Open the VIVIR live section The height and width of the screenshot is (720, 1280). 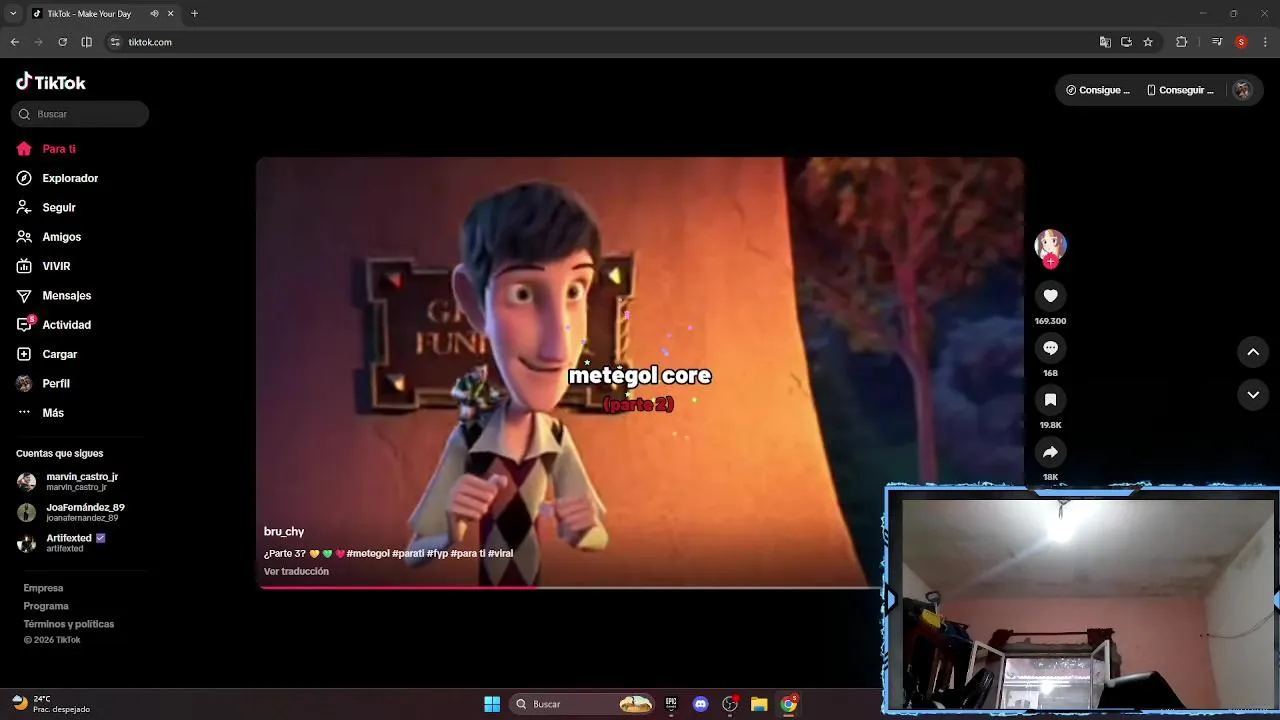click(x=43, y=266)
